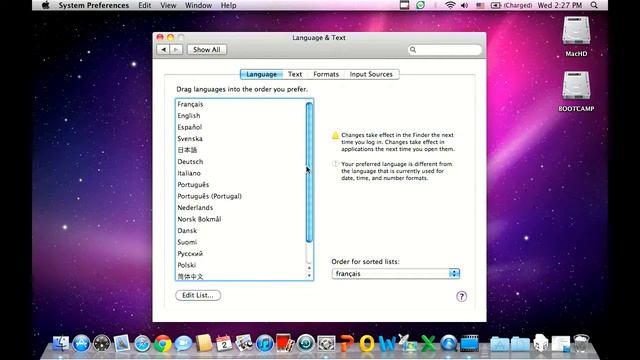
Task: Click System Preferences gear in dock
Action: point(326,343)
